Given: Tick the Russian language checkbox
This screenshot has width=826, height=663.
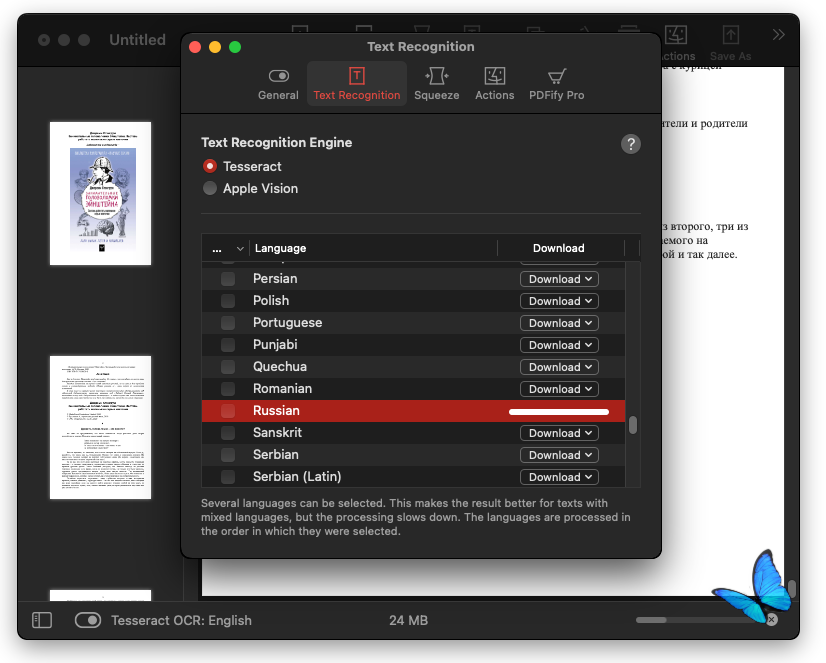Looking at the screenshot, I should [x=228, y=411].
